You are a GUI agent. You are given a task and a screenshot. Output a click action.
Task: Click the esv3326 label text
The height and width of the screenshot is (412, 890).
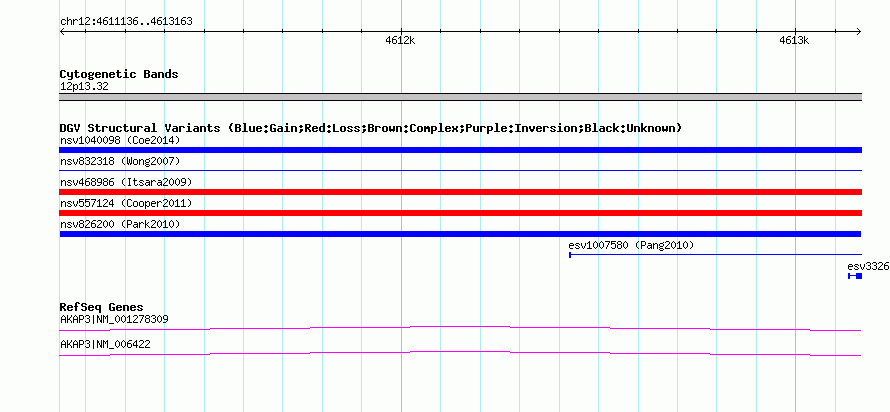[x=868, y=266]
